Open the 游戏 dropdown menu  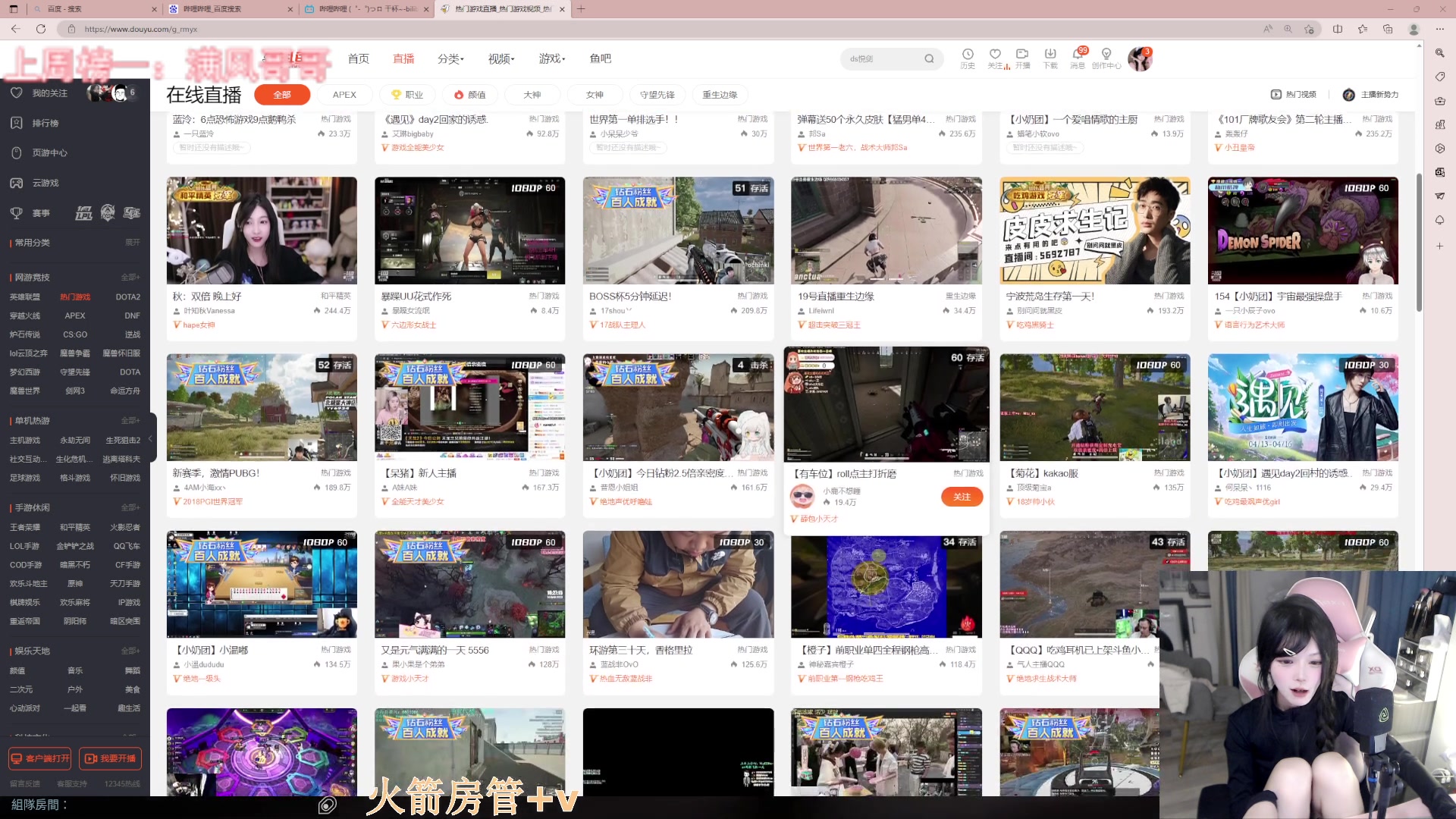tap(551, 58)
